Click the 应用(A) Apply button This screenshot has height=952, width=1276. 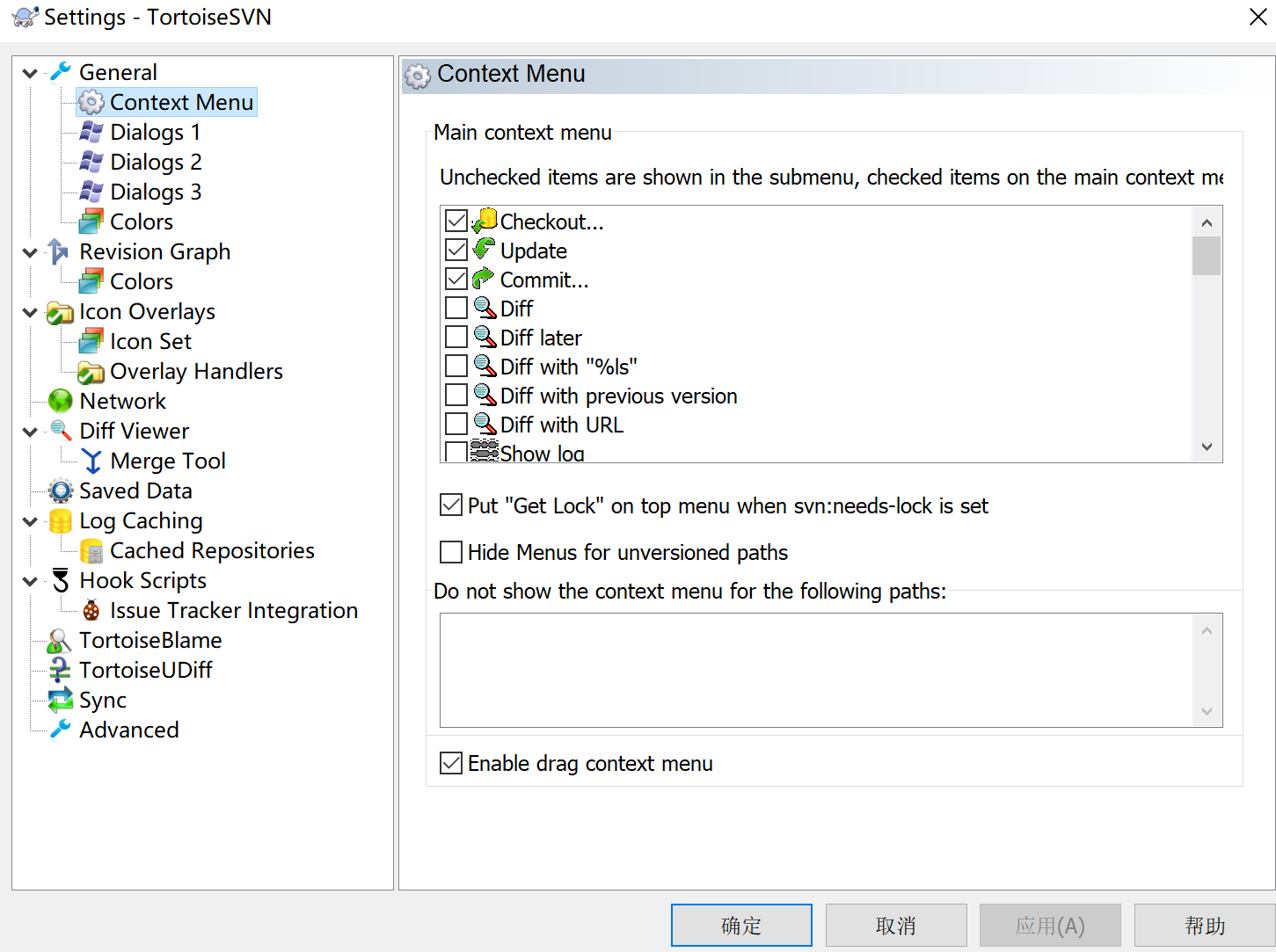tap(1050, 926)
